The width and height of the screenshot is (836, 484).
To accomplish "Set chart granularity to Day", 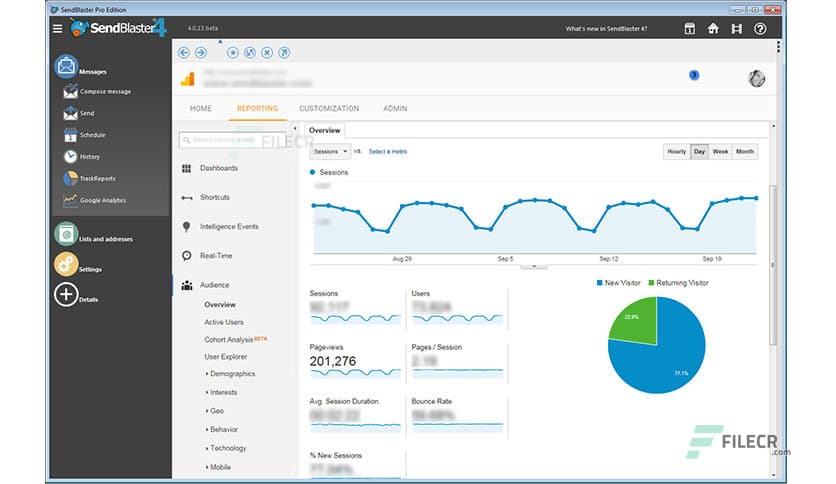I will pos(700,151).
